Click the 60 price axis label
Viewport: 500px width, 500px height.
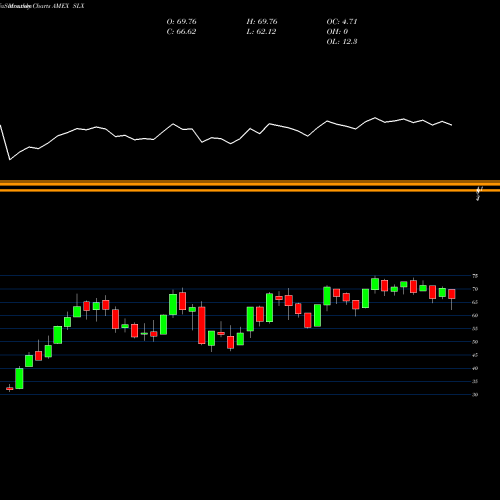(x=475, y=315)
